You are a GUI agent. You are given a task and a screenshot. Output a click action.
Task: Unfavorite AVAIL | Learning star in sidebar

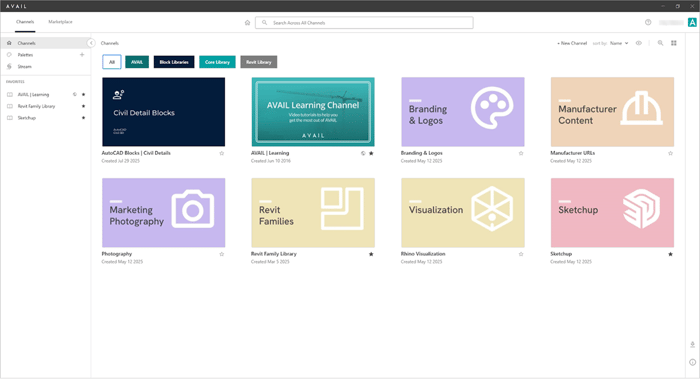tap(83, 95)
